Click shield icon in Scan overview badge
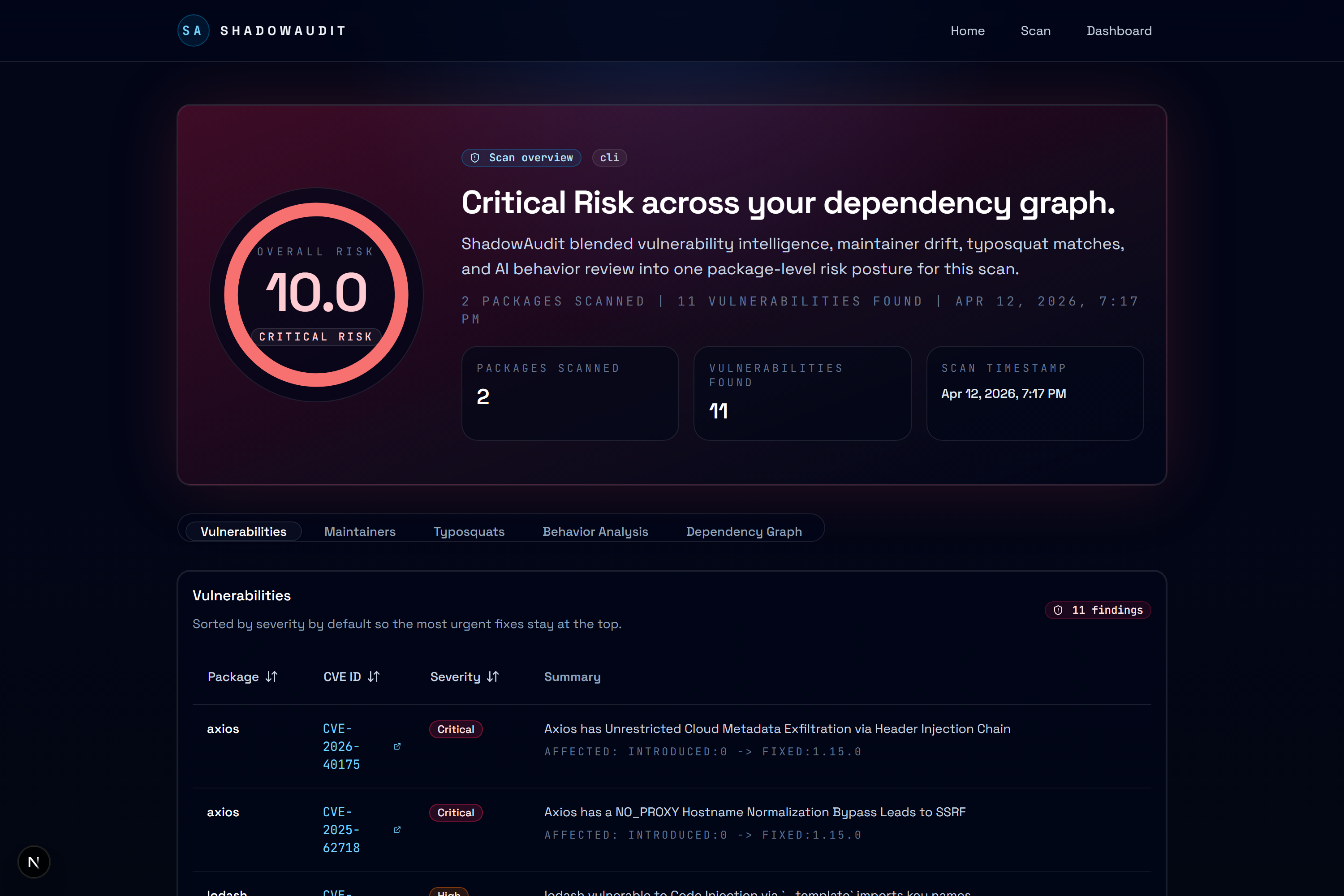 [475, 158]
